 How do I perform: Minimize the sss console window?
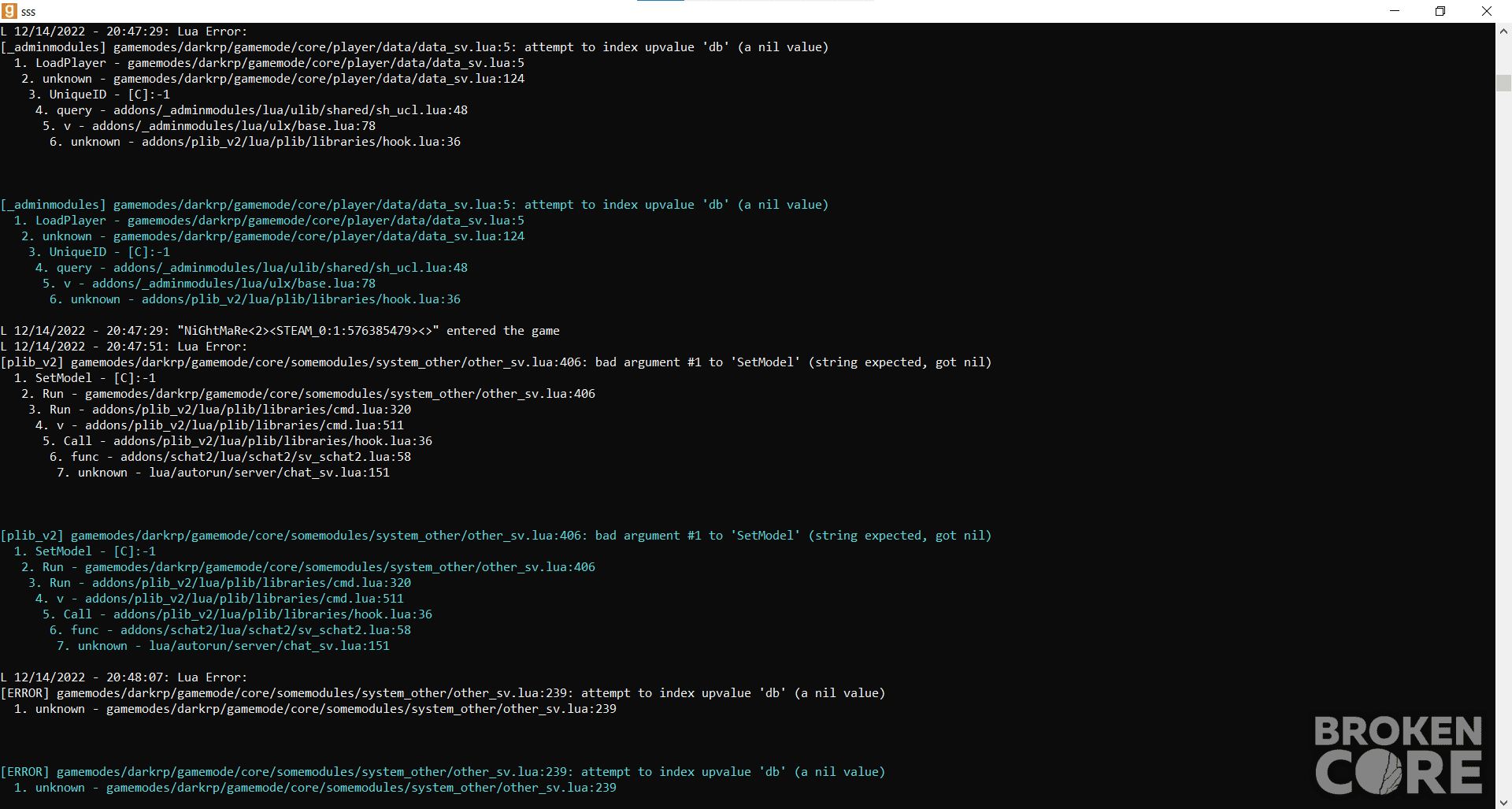[x=1395, y=11]
